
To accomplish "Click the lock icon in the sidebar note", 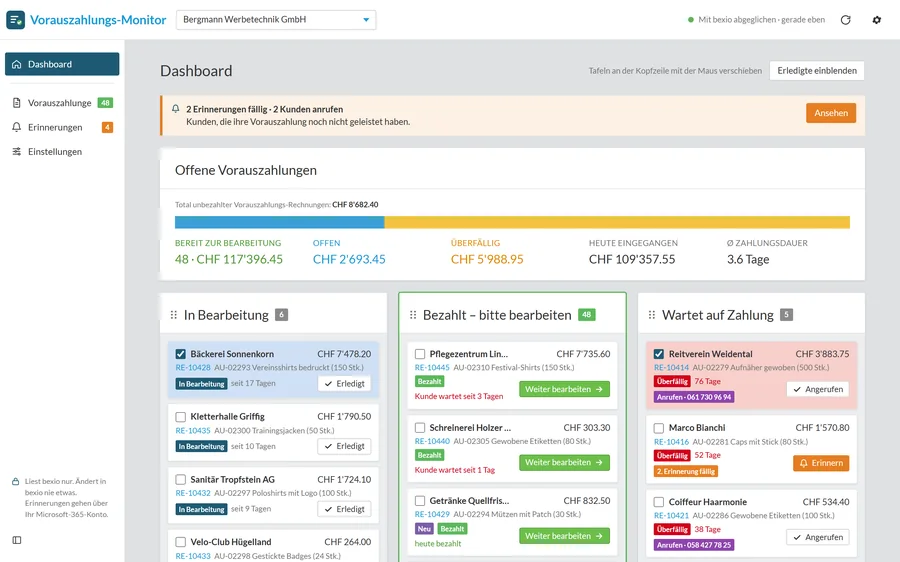I will pos(15,482).
